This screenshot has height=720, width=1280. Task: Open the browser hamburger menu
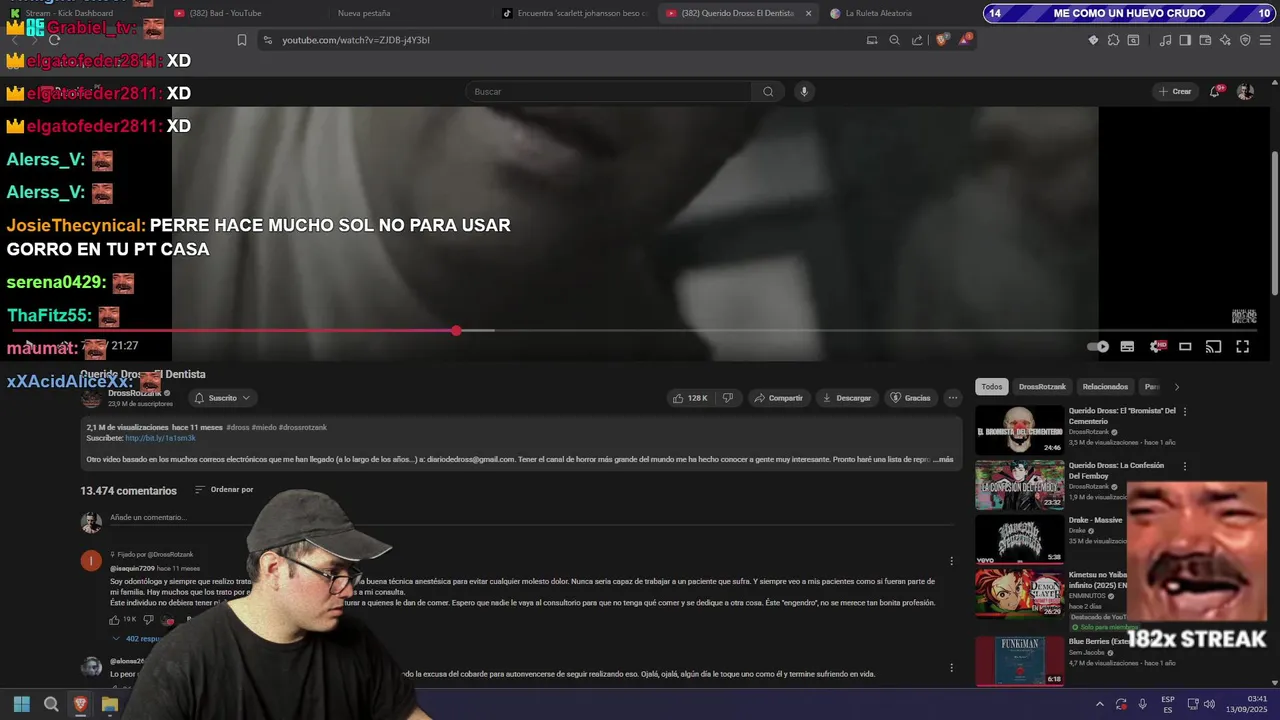pos(1265,40)
